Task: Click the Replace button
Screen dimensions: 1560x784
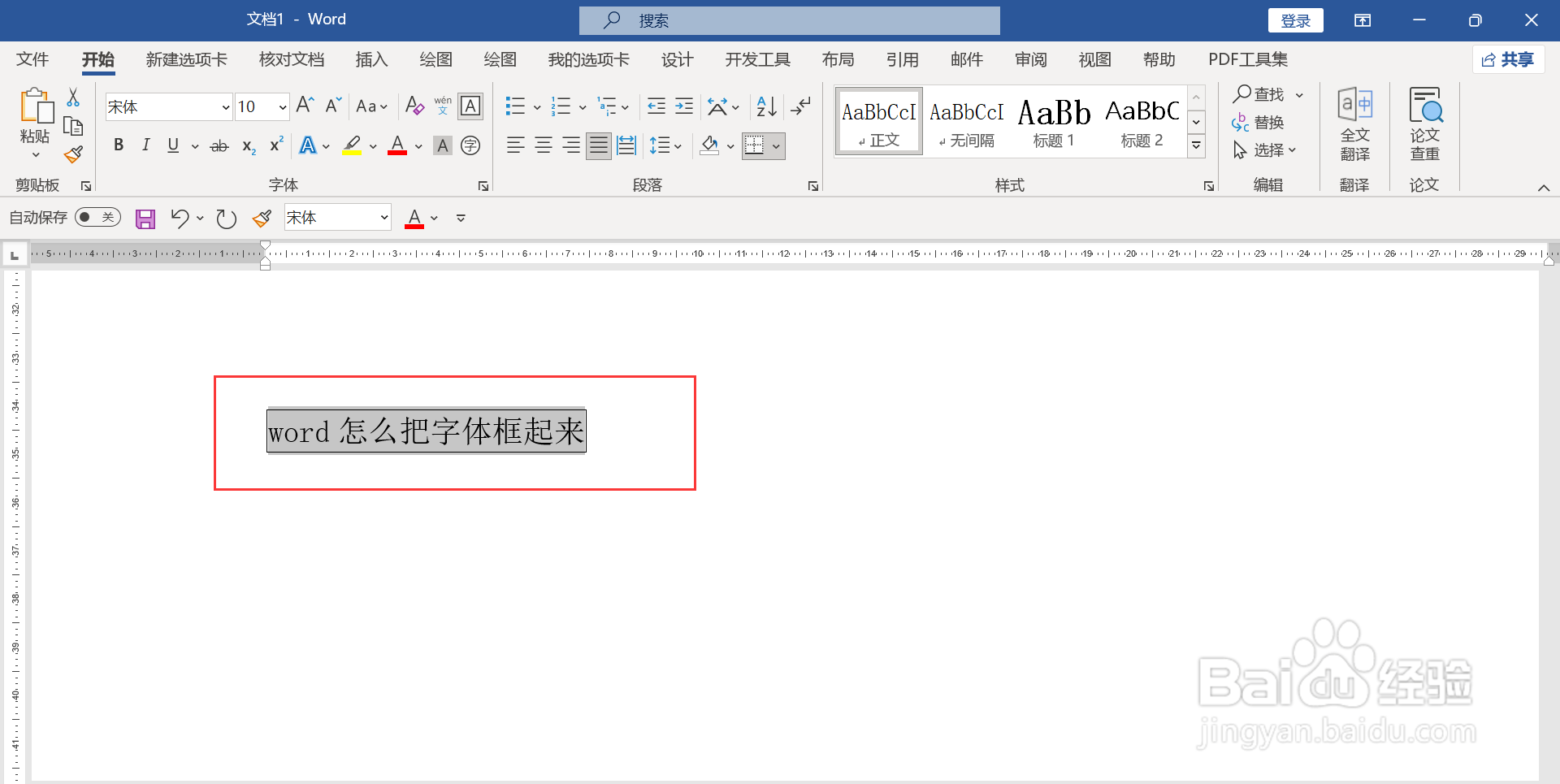Action: [x=1259, y=123]
